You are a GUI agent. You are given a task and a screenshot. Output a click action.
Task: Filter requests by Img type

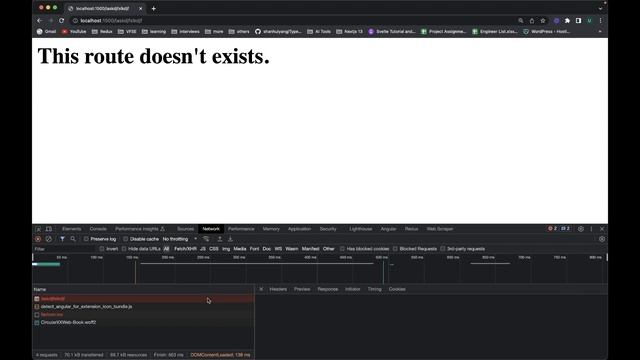[226, 249]
